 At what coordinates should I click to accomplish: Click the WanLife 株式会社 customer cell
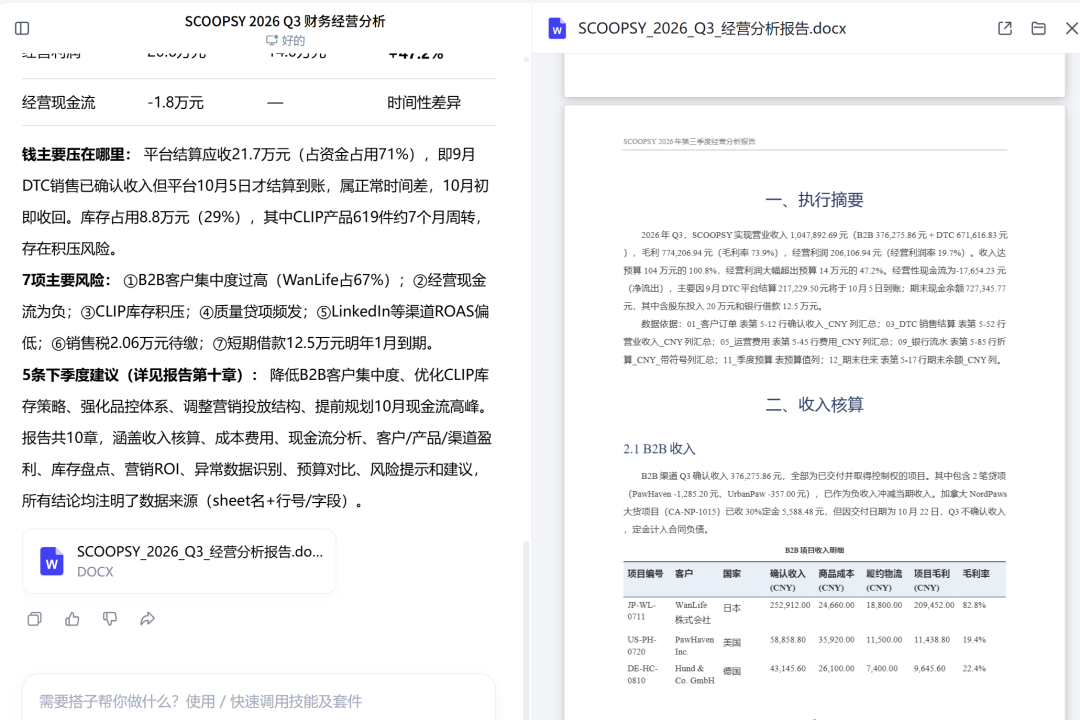tap(692, 612)
